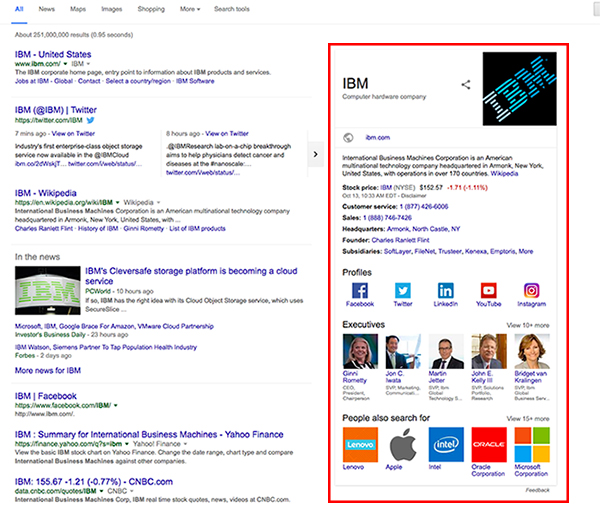Screen dimensions: 600x510
Task: Click Bridget van Kralingen's photo
Action: (532, 351)
